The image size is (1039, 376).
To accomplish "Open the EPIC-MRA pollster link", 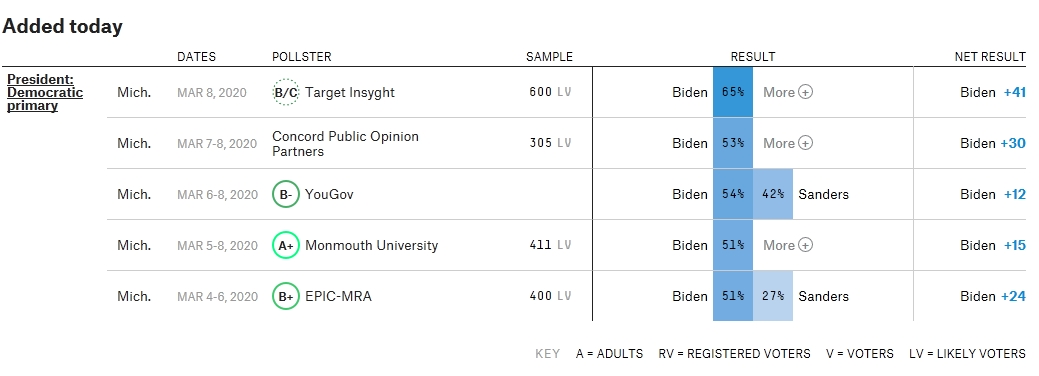I will 339,296.
